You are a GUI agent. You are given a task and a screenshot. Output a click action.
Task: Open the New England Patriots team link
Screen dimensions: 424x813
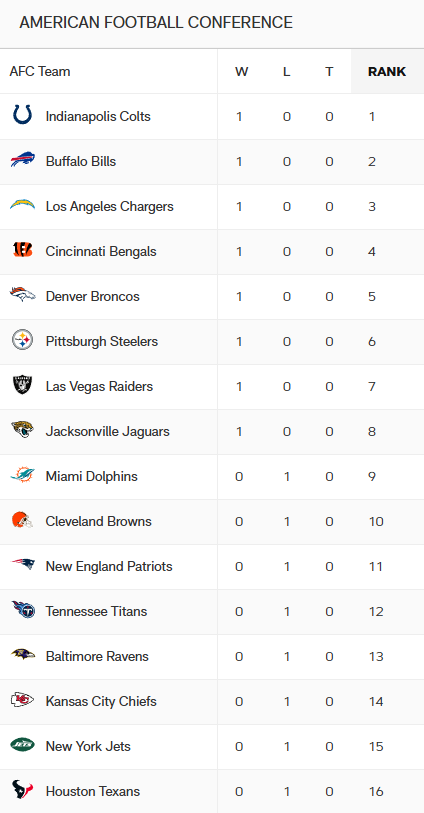click(109, 566)
